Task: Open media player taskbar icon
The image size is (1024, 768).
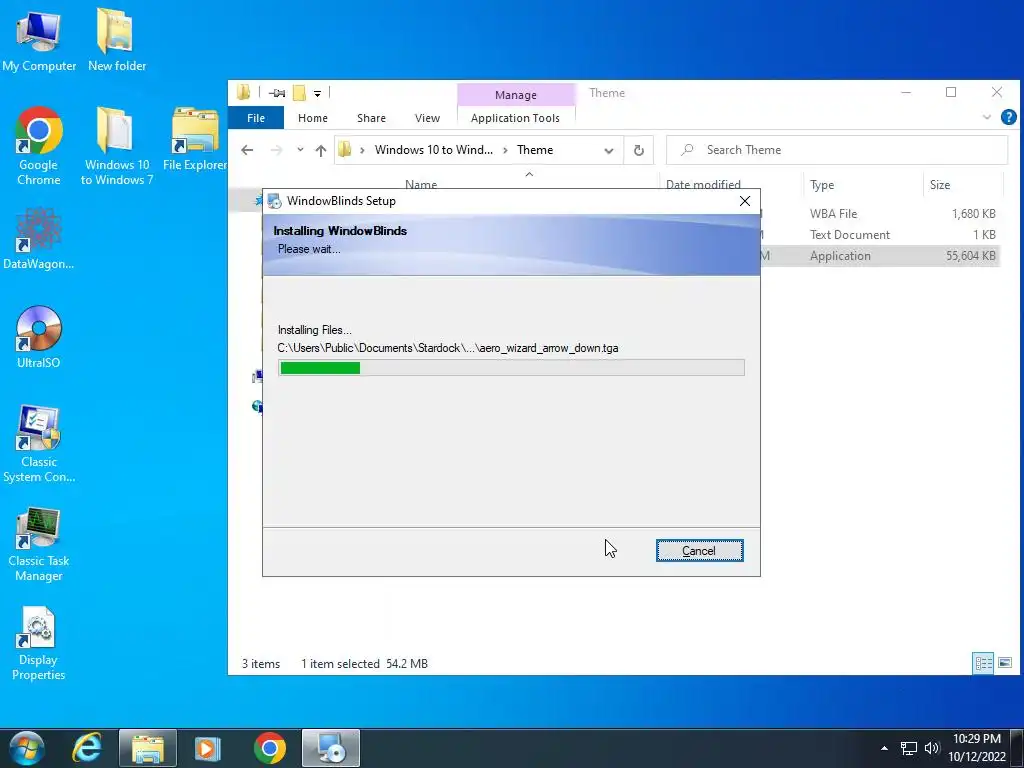Action: coord(208,748)
